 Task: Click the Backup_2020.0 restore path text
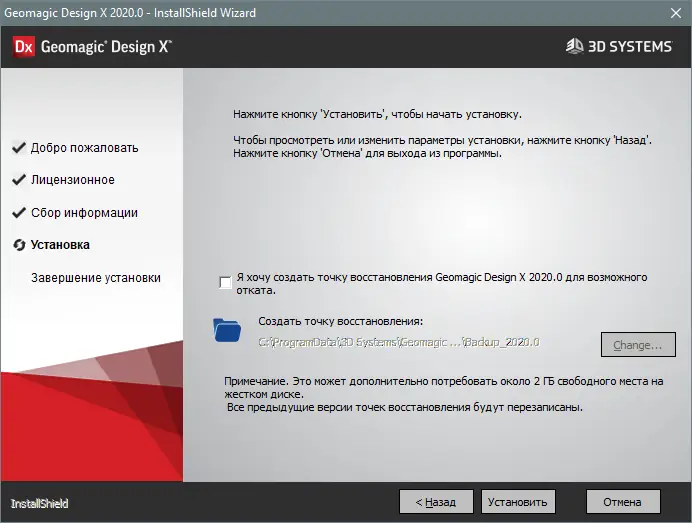pyautogui.click(x=399, y=342)
